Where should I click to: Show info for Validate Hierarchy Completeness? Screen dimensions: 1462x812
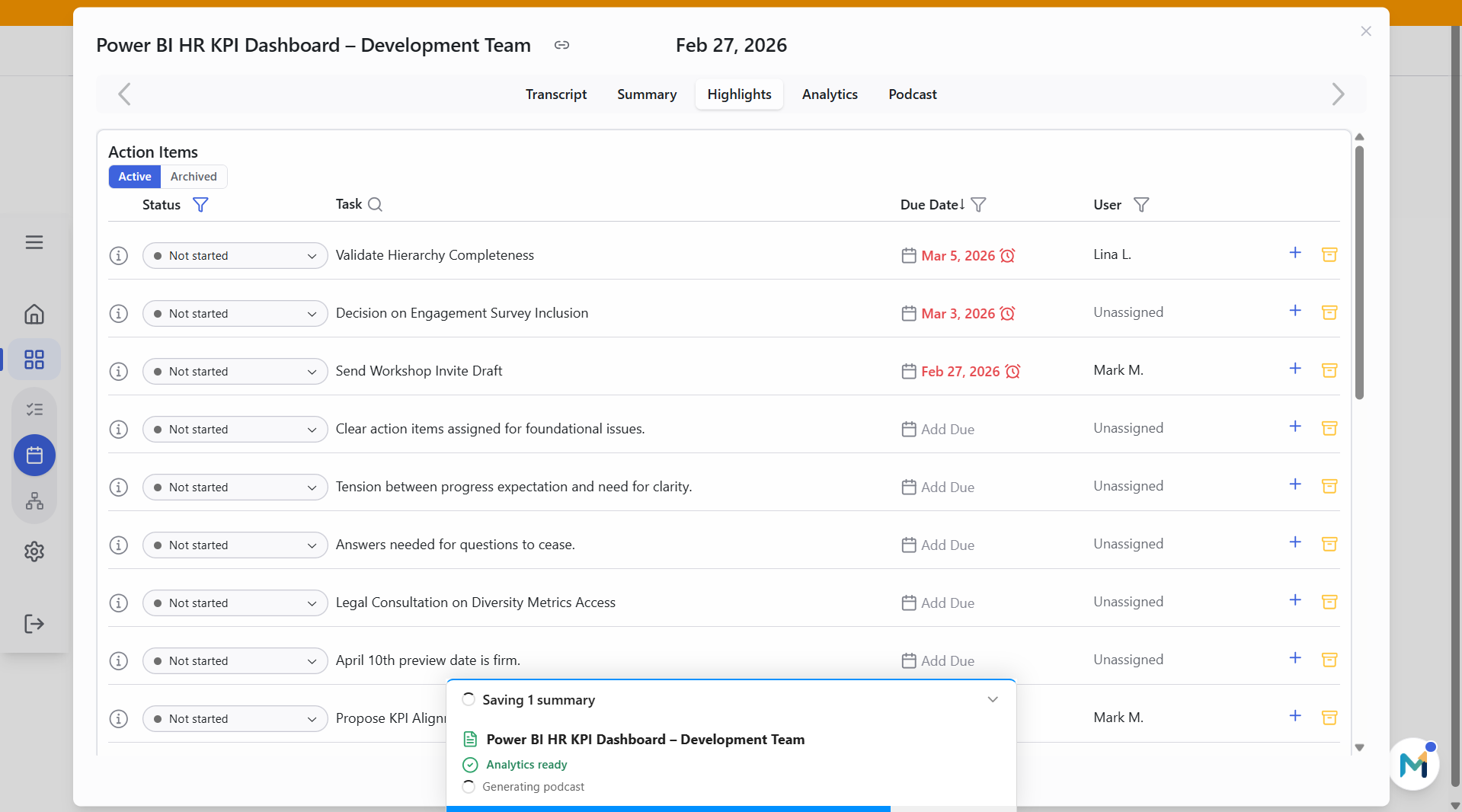pos(119,255)
